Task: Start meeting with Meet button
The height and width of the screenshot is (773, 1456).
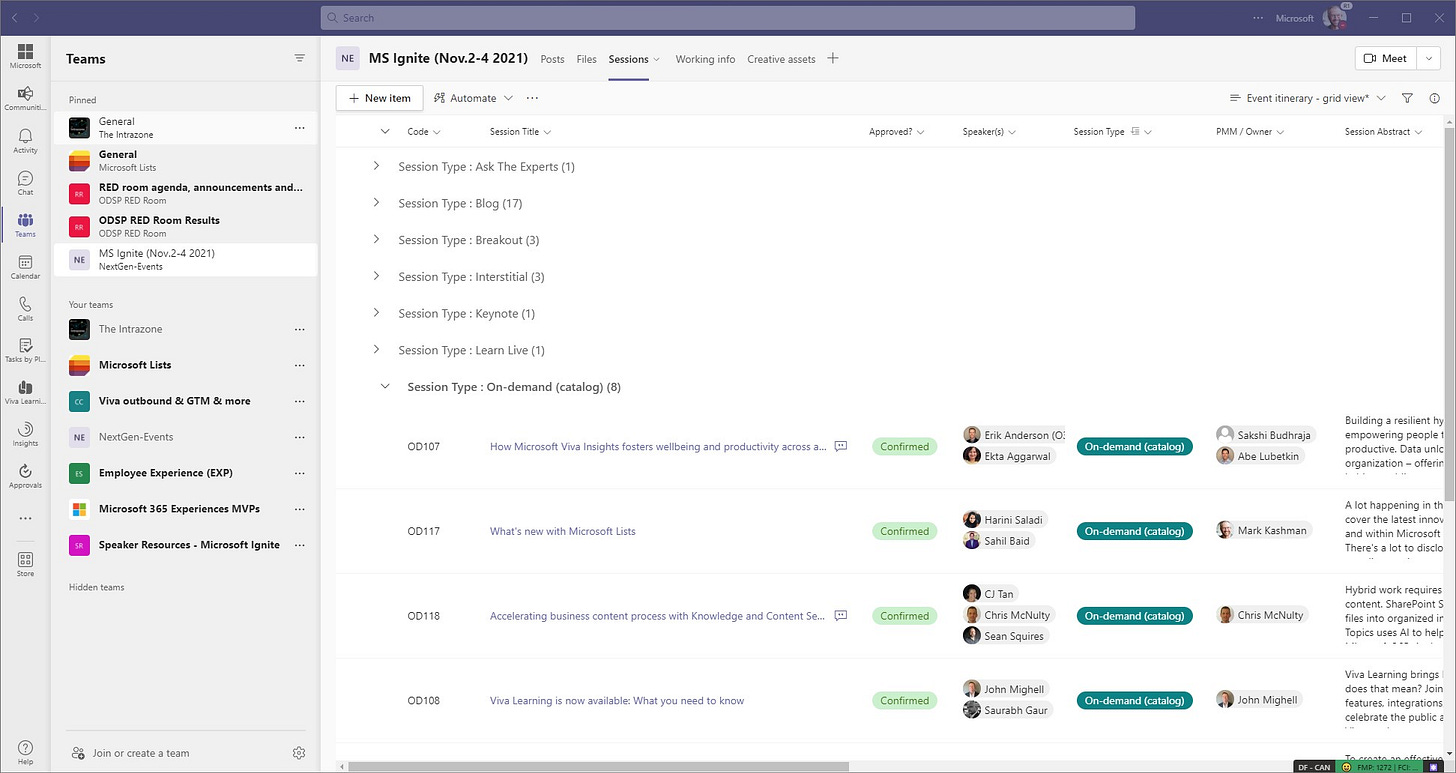Action: (1386, 58)
